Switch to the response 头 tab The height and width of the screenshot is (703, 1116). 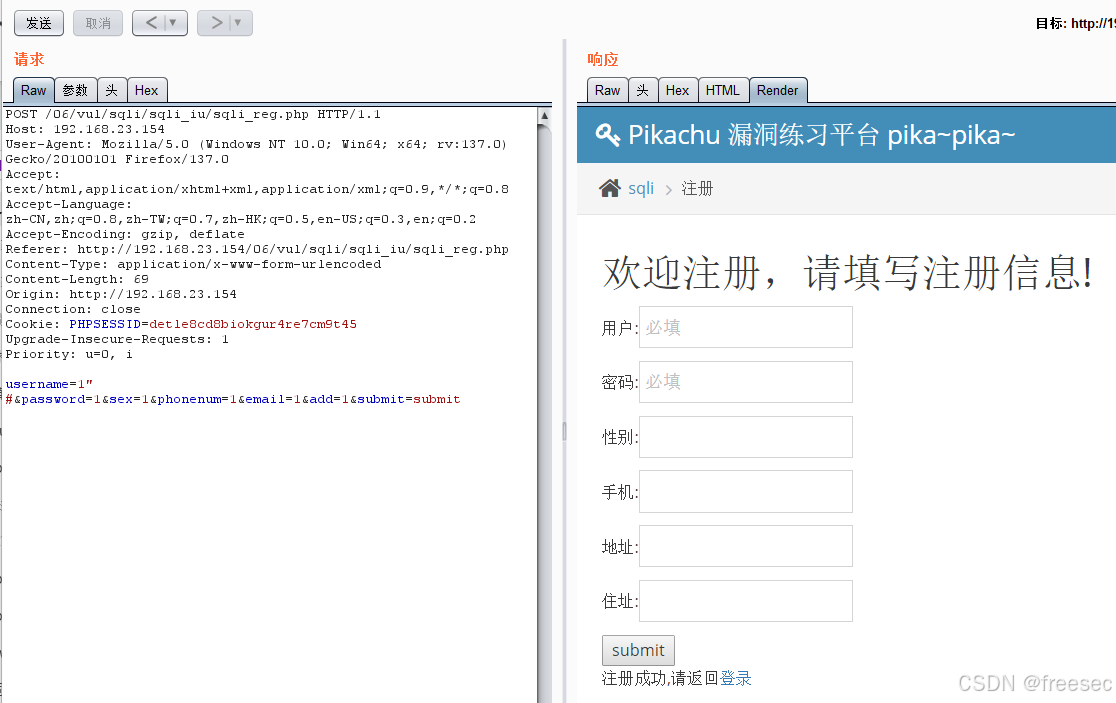(x=643, y=90)
